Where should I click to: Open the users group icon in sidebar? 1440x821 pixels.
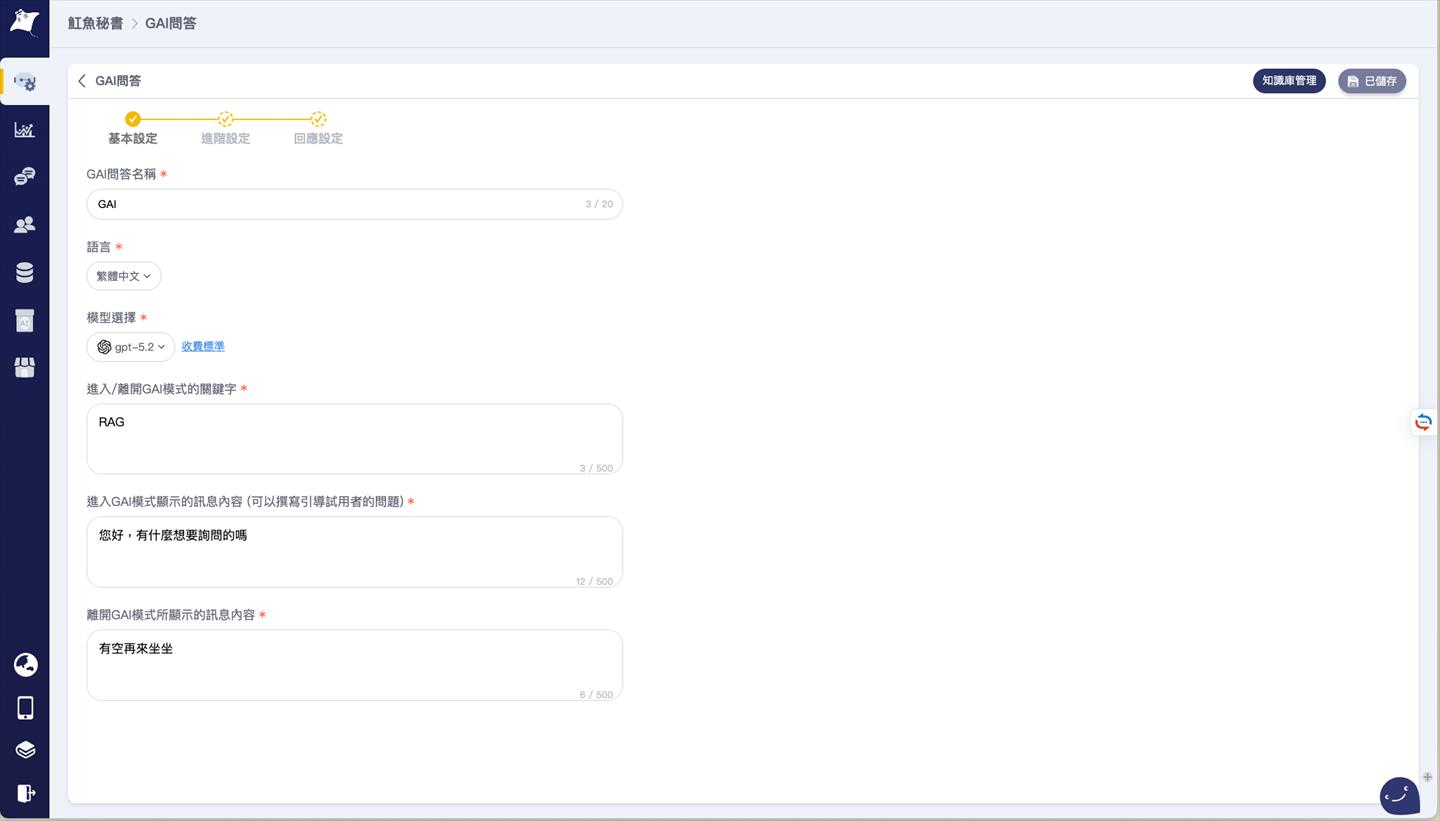[24, 225]
